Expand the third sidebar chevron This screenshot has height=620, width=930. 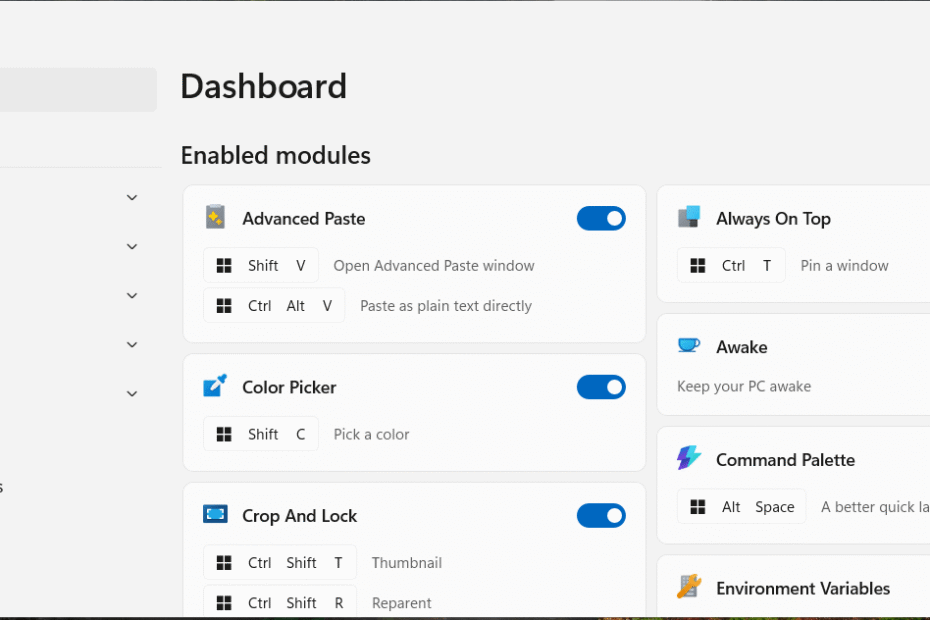132,295
